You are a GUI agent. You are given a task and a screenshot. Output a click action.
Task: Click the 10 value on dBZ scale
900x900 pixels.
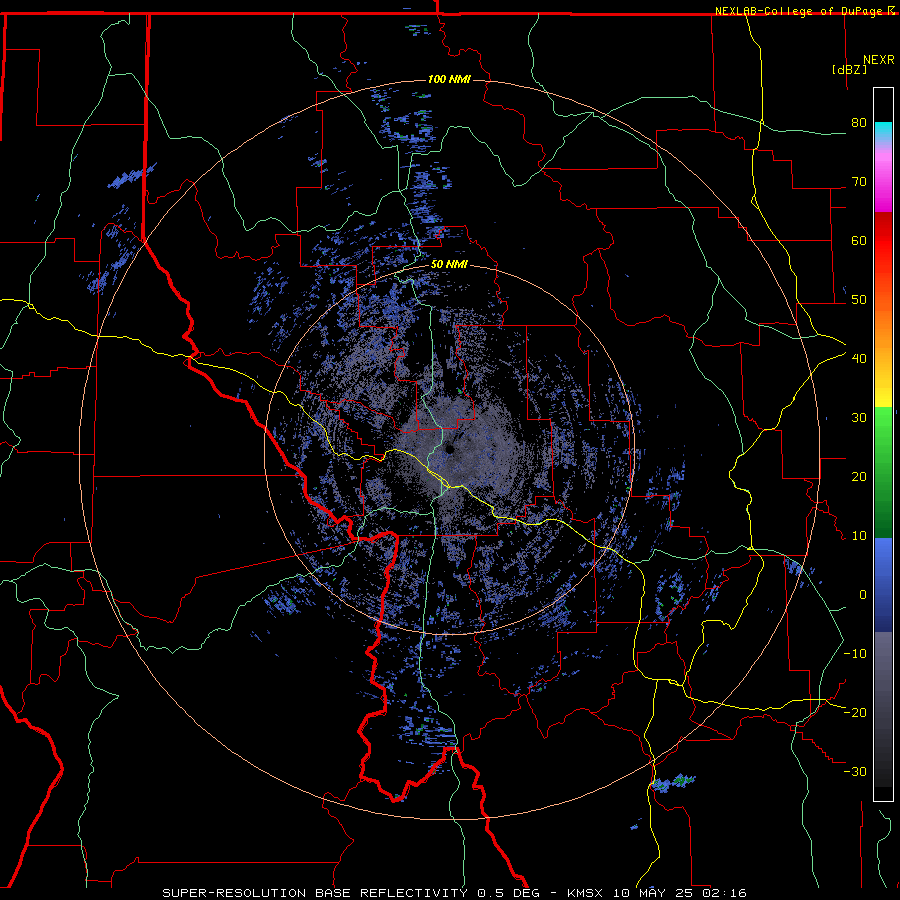[x=859, y=536]
